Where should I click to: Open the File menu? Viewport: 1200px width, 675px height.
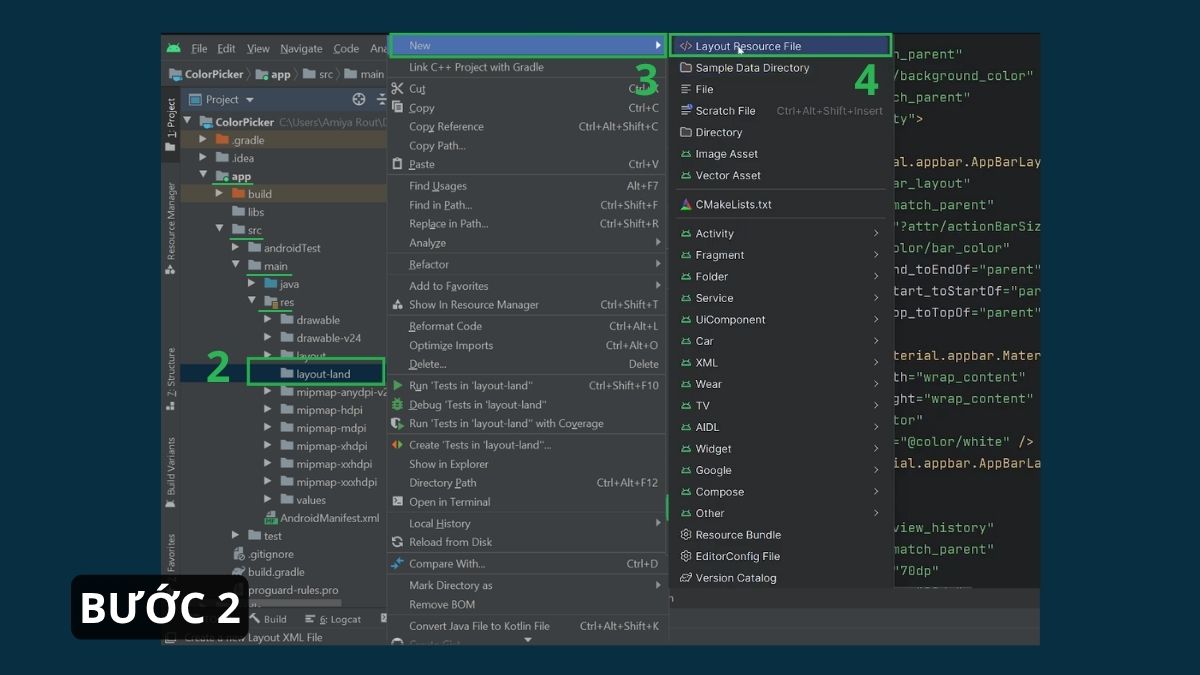[199, 48]
